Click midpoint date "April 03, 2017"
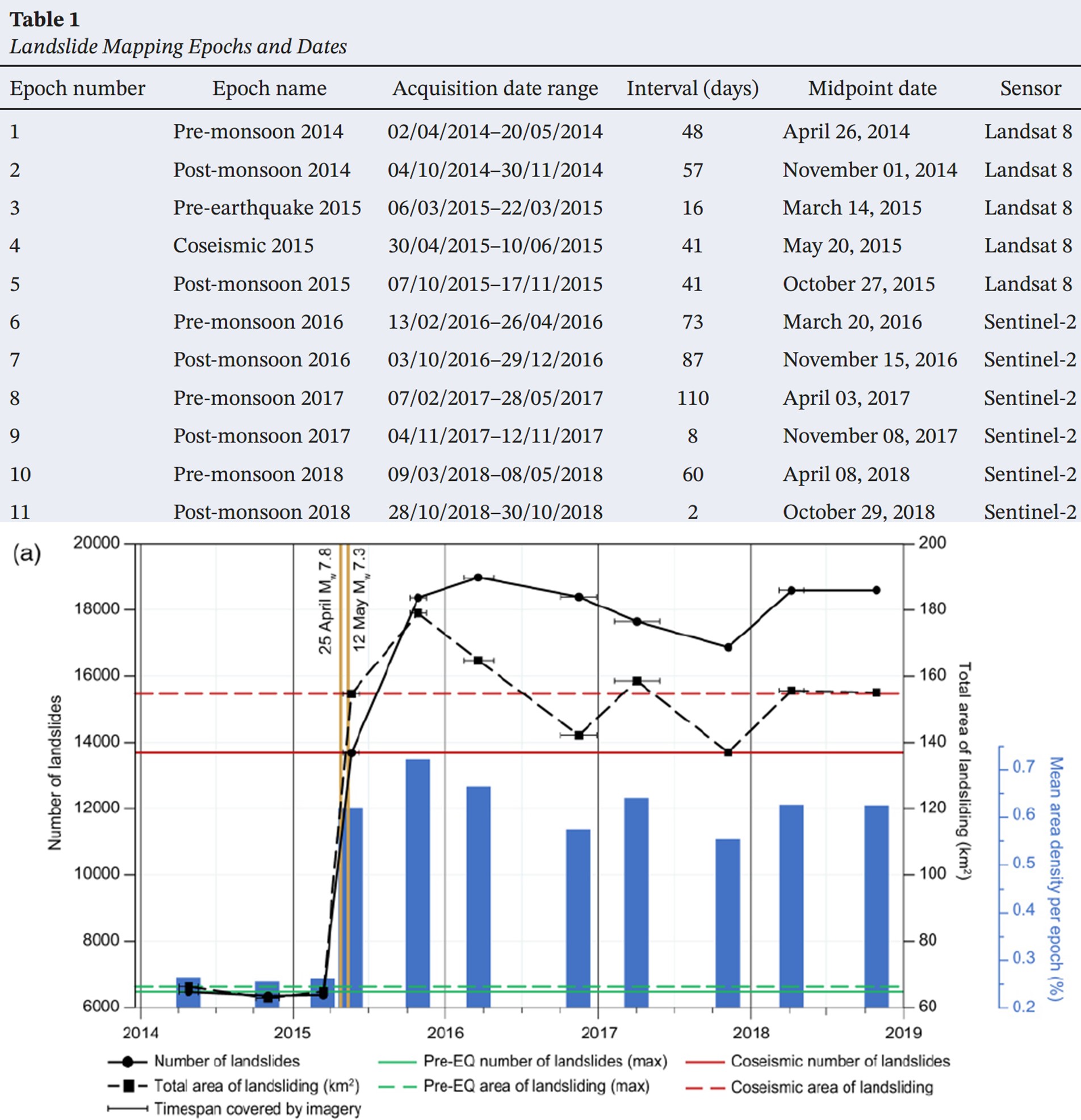The height and width of the screenshot is (1120, 1081). click(x=846, y=398)
